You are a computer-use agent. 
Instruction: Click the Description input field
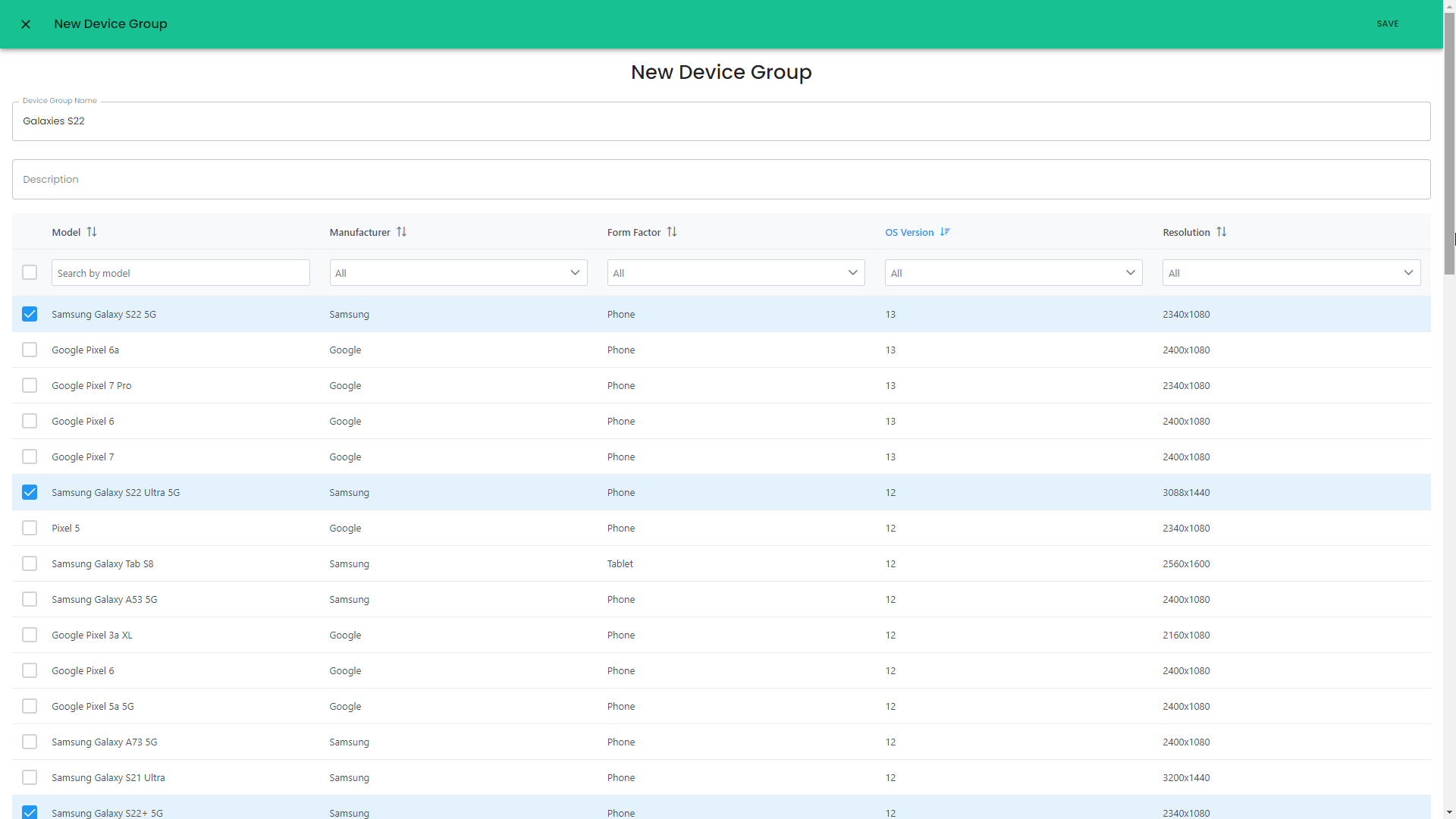720,180
